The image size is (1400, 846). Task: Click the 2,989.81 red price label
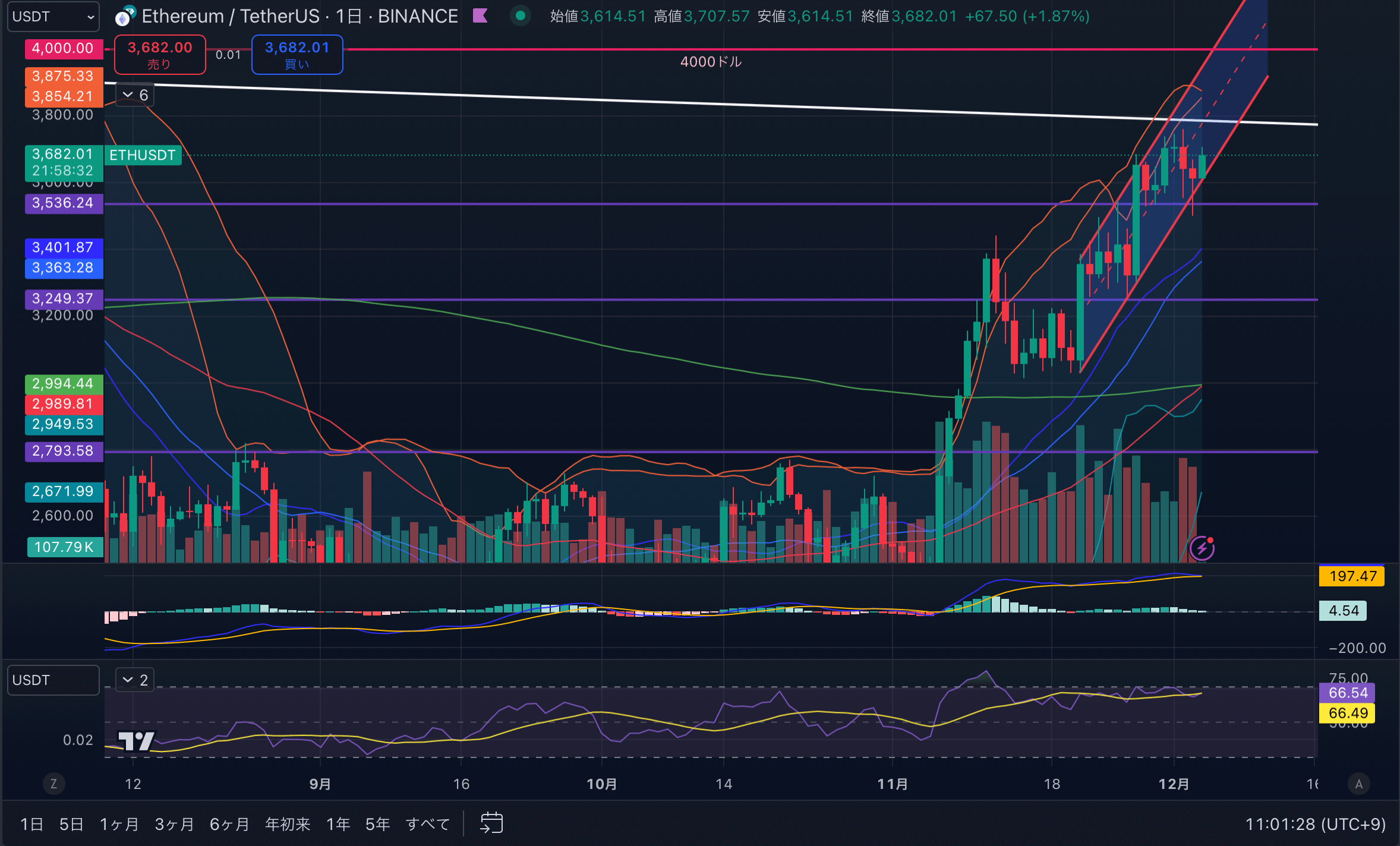coord(64,404)
